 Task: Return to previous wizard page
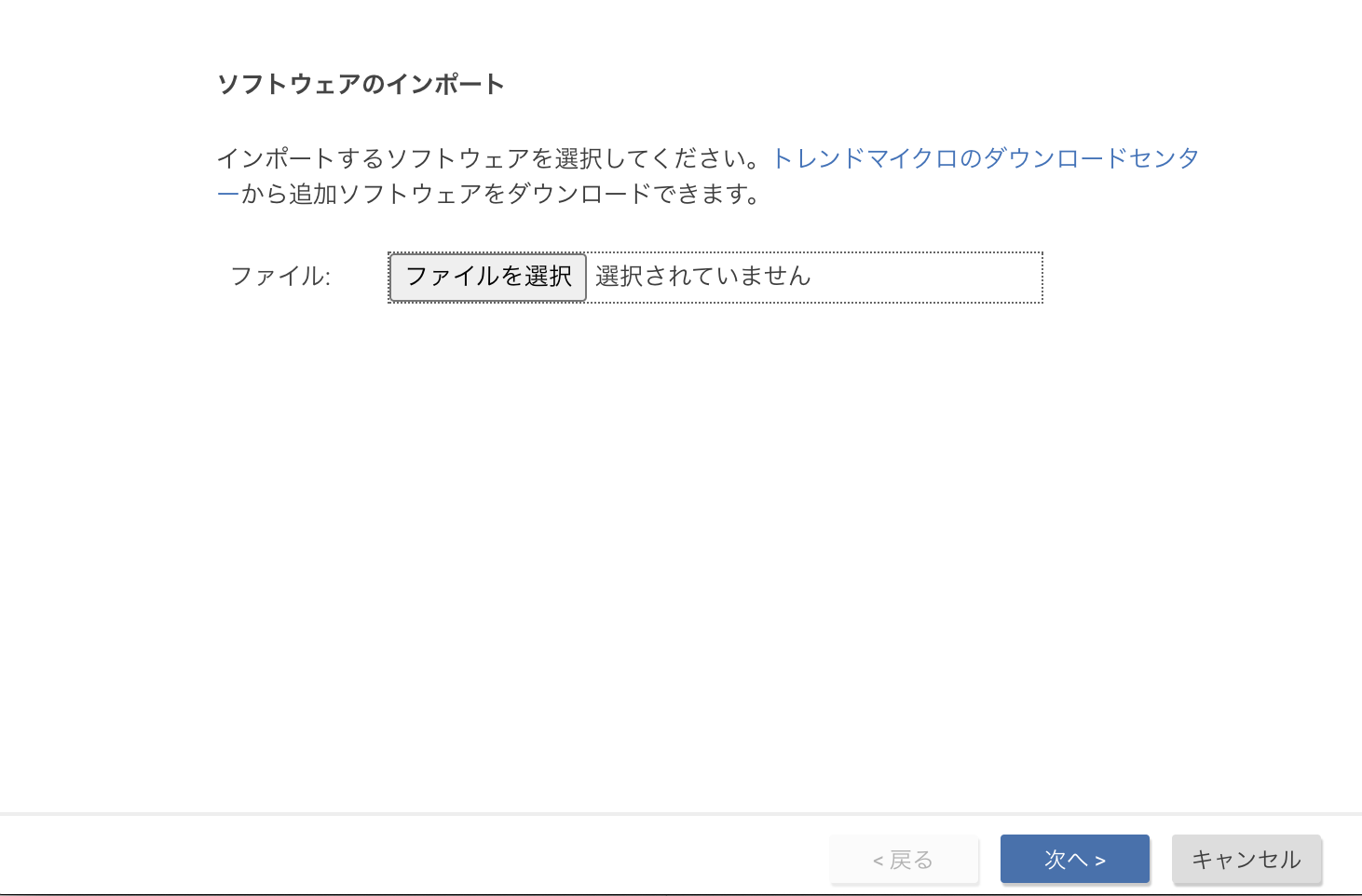coord(903,859)
